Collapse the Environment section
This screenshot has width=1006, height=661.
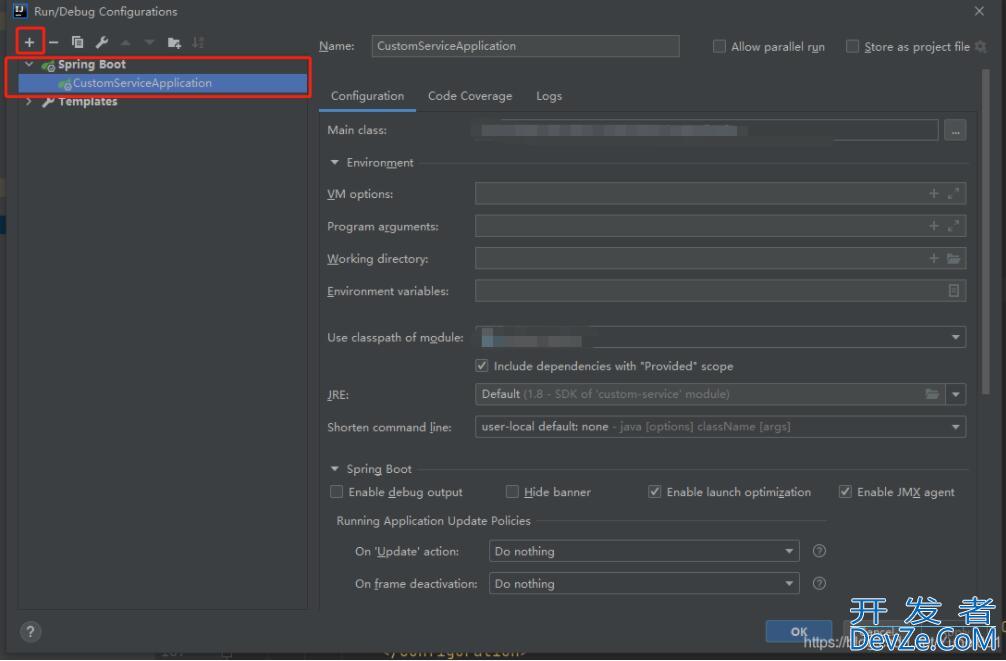click(334, 162)
